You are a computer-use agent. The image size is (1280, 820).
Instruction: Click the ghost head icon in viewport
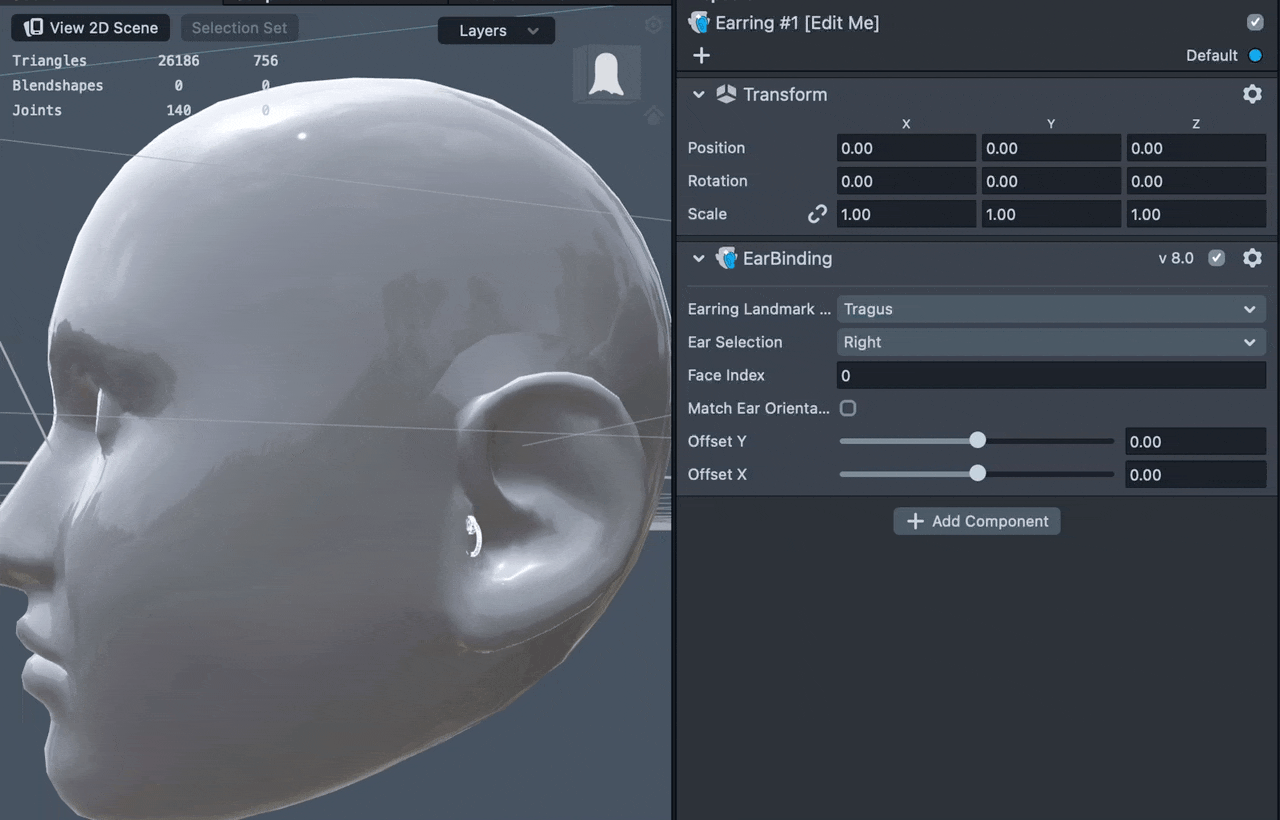606,75
